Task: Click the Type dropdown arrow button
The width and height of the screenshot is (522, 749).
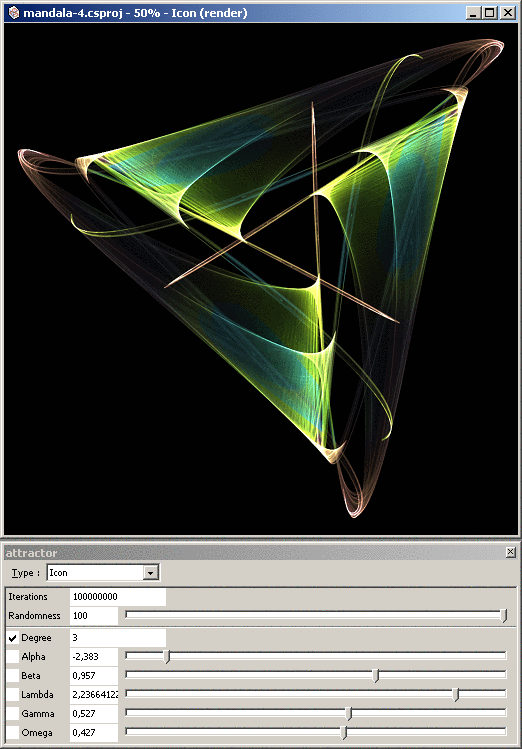Action: (x=150, y=572)
